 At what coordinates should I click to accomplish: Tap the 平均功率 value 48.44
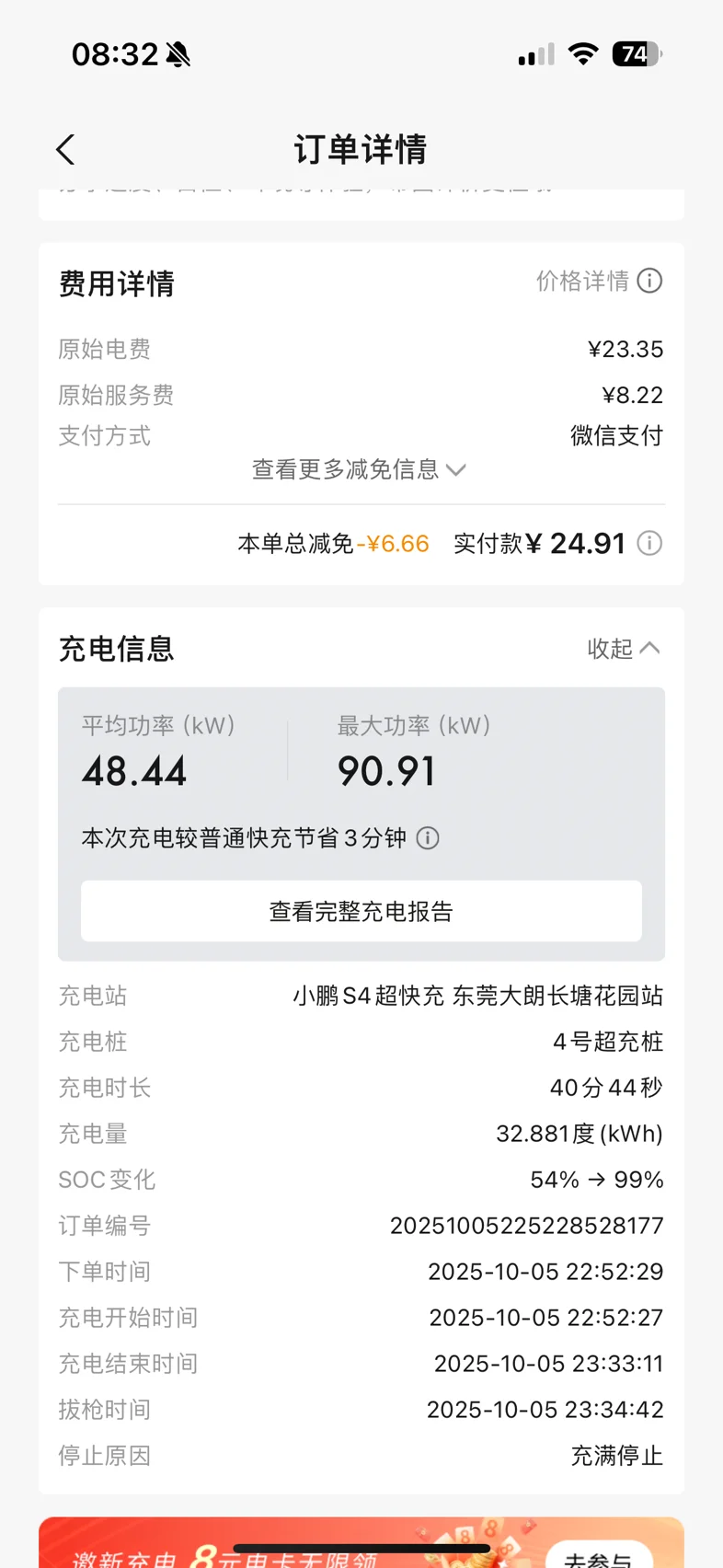tap(134, 771)
